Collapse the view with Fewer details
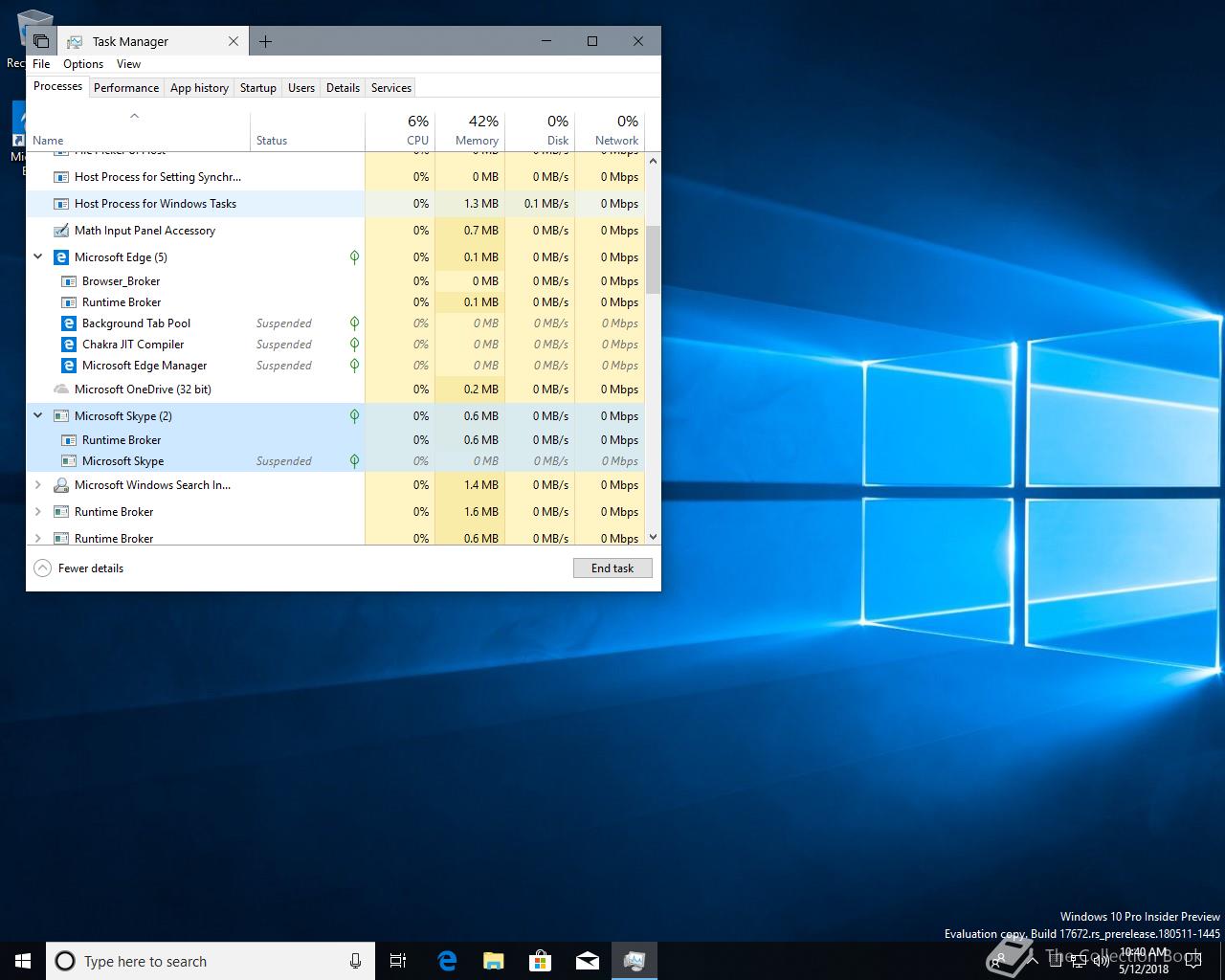Viewport: 1225px width, 980px height. coord(79,568)
